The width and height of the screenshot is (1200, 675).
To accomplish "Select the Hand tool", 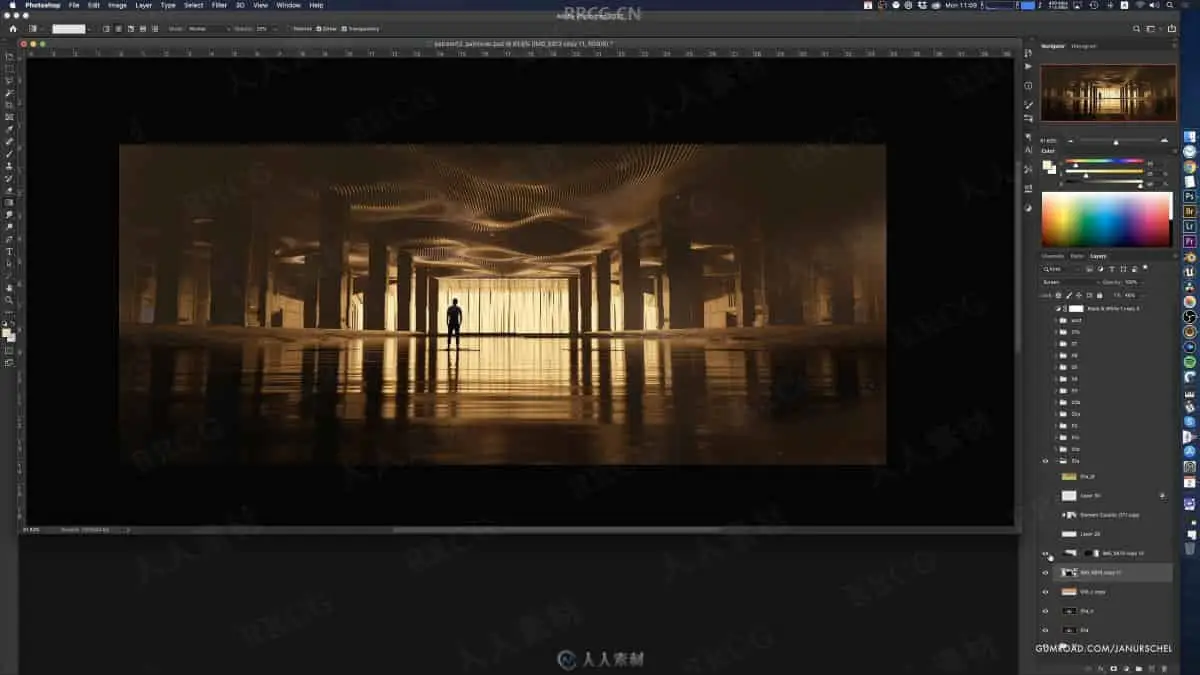I will pos(10,287).
